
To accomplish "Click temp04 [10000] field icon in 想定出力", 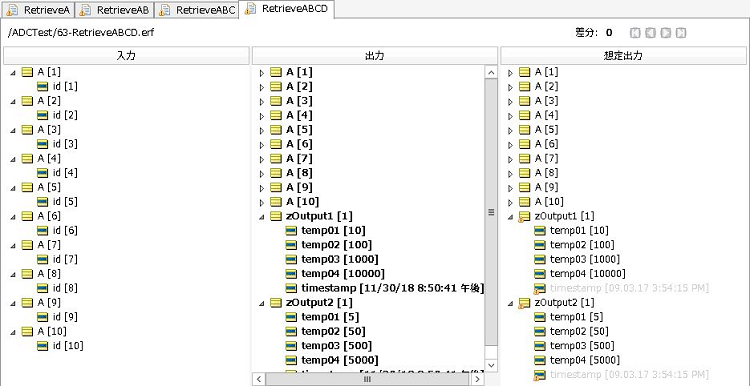I will point(540,274).
